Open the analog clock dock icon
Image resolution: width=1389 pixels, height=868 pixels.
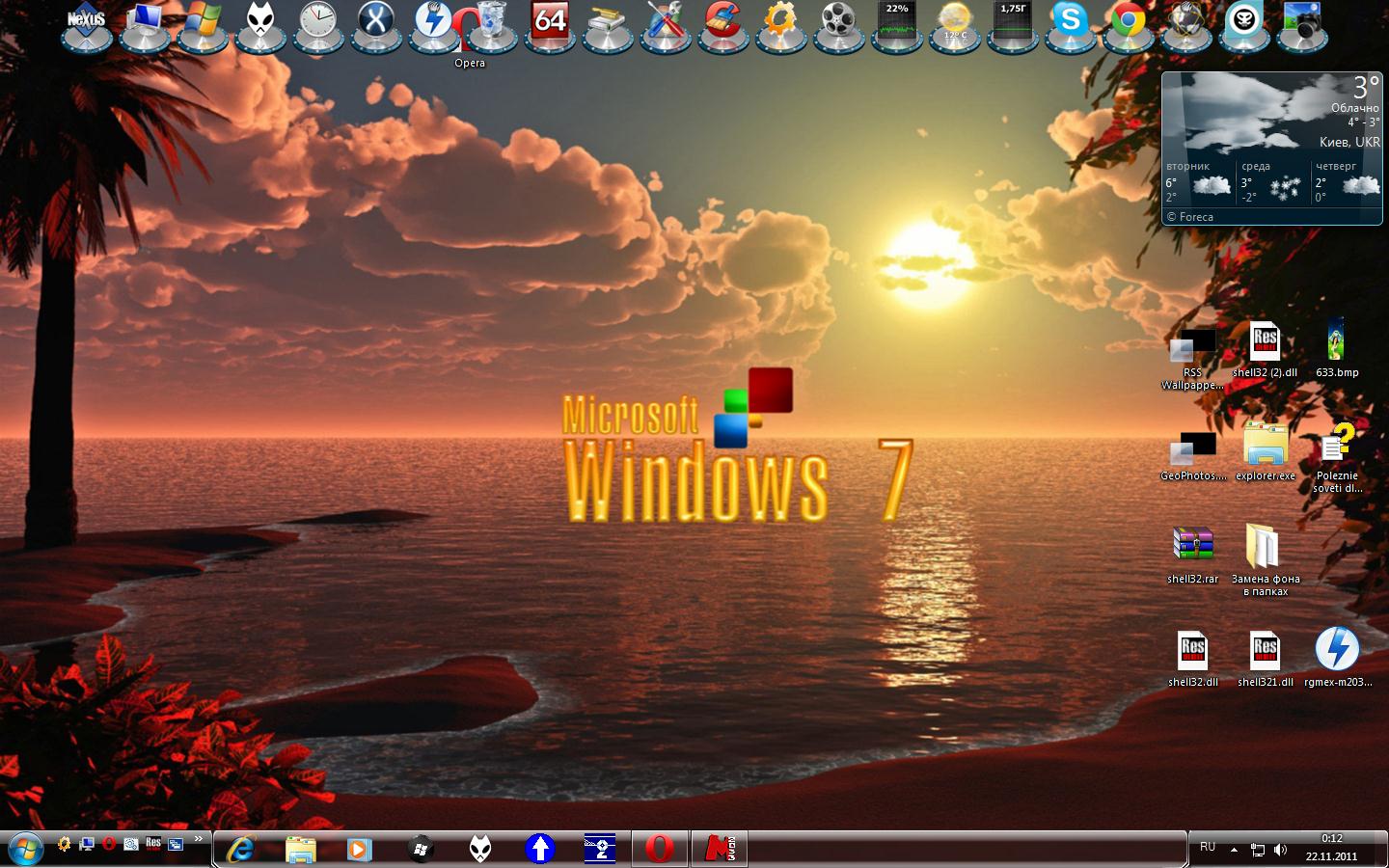coord(318,25)
